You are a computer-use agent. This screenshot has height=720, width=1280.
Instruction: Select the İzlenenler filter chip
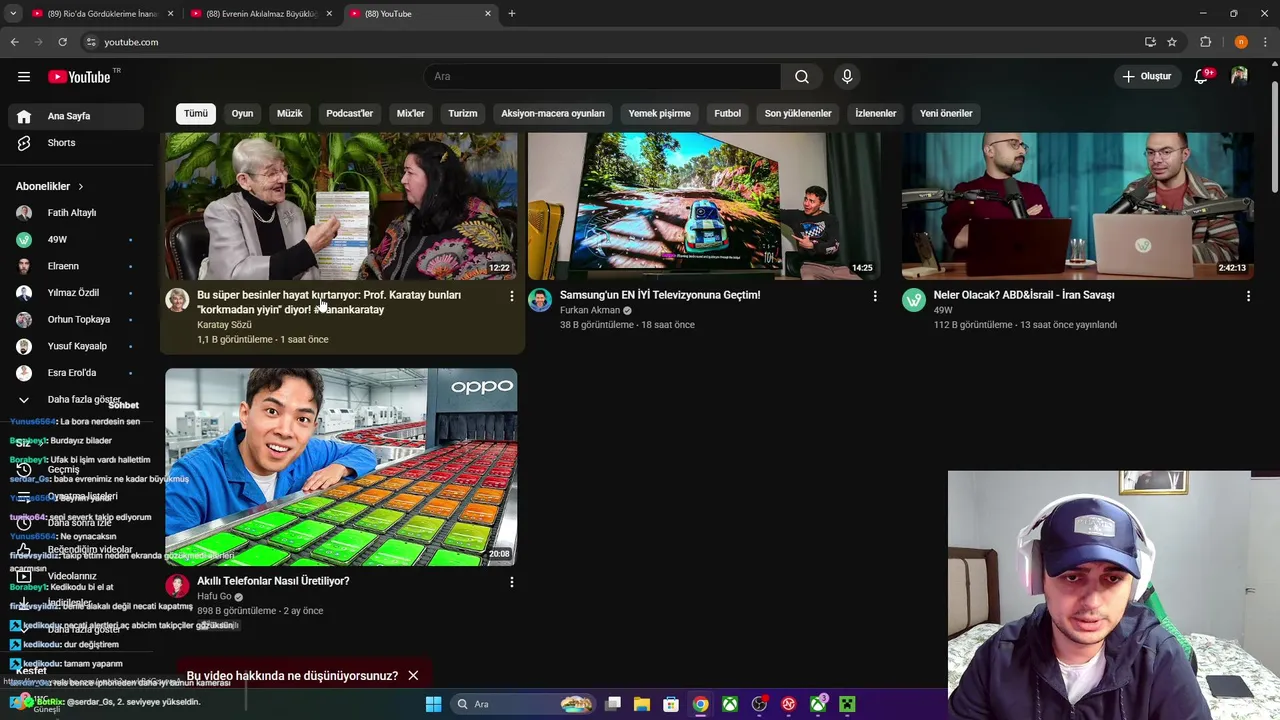point(876,113)
